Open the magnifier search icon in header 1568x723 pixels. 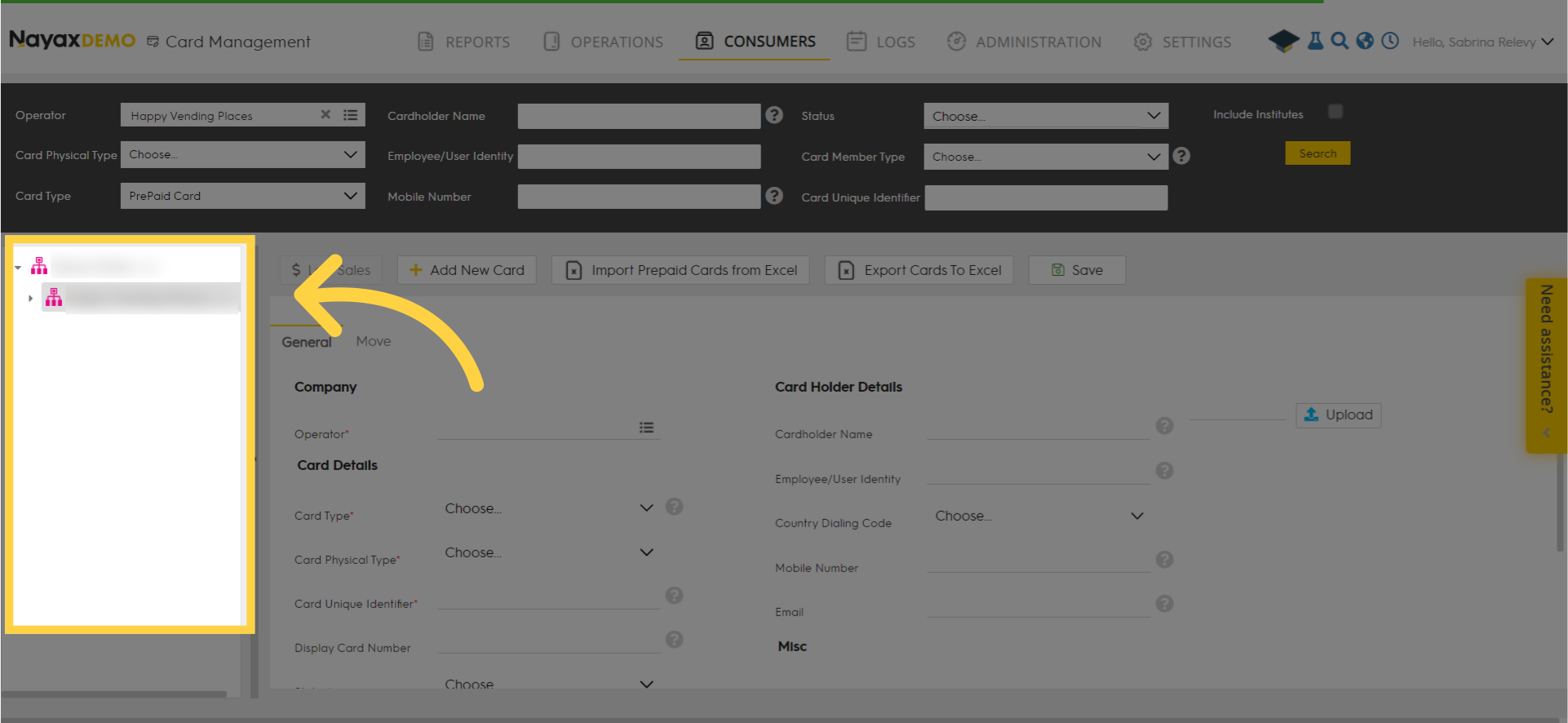tap(1340, 41)
